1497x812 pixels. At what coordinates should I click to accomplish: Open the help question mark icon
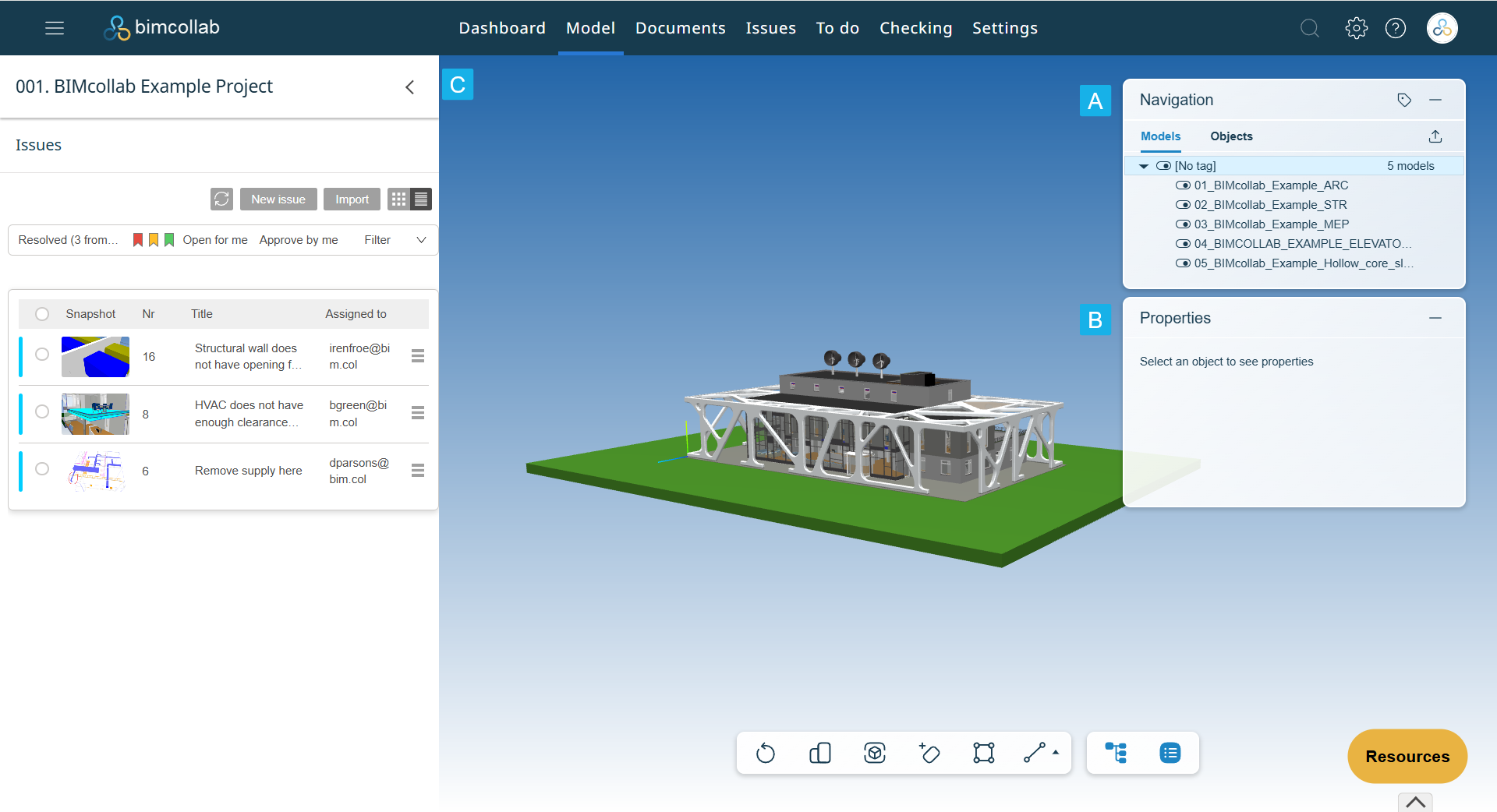point(1396,28)
